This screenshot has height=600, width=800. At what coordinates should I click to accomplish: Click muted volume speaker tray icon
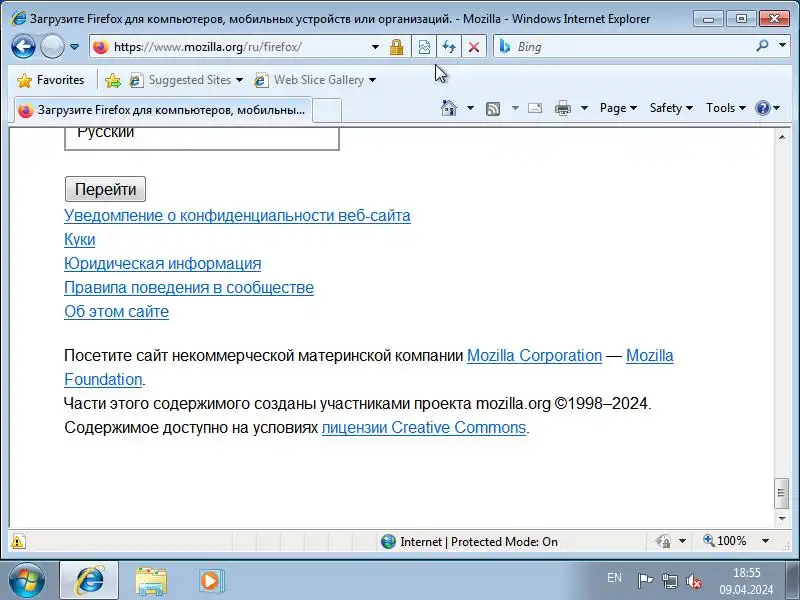(693, 581)
